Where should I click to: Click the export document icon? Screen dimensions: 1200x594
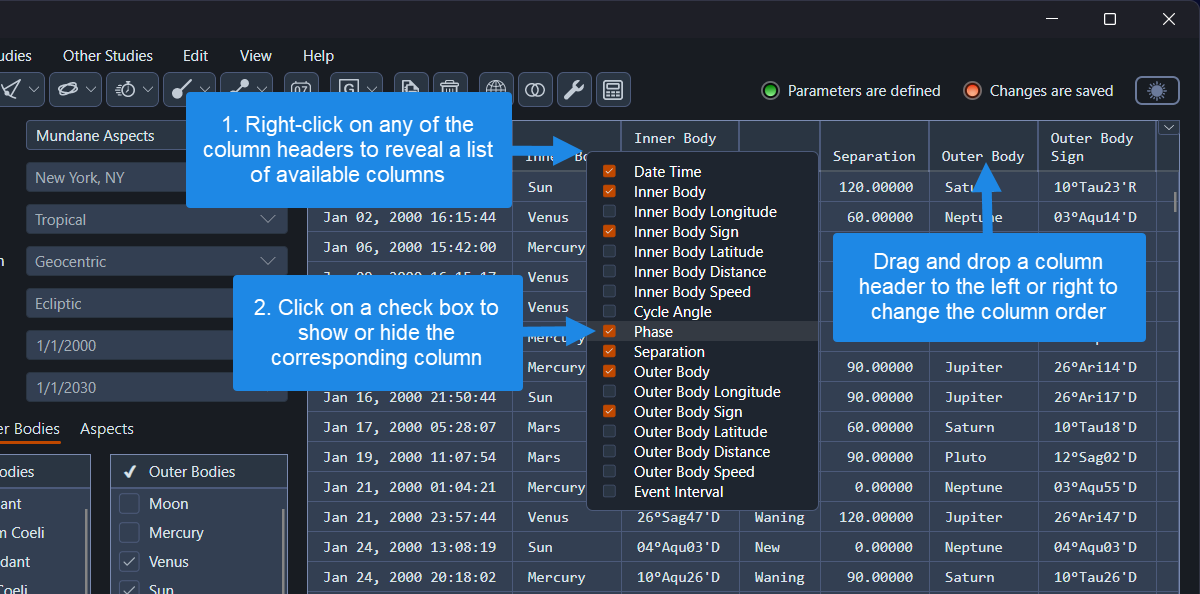click(410, 89)
